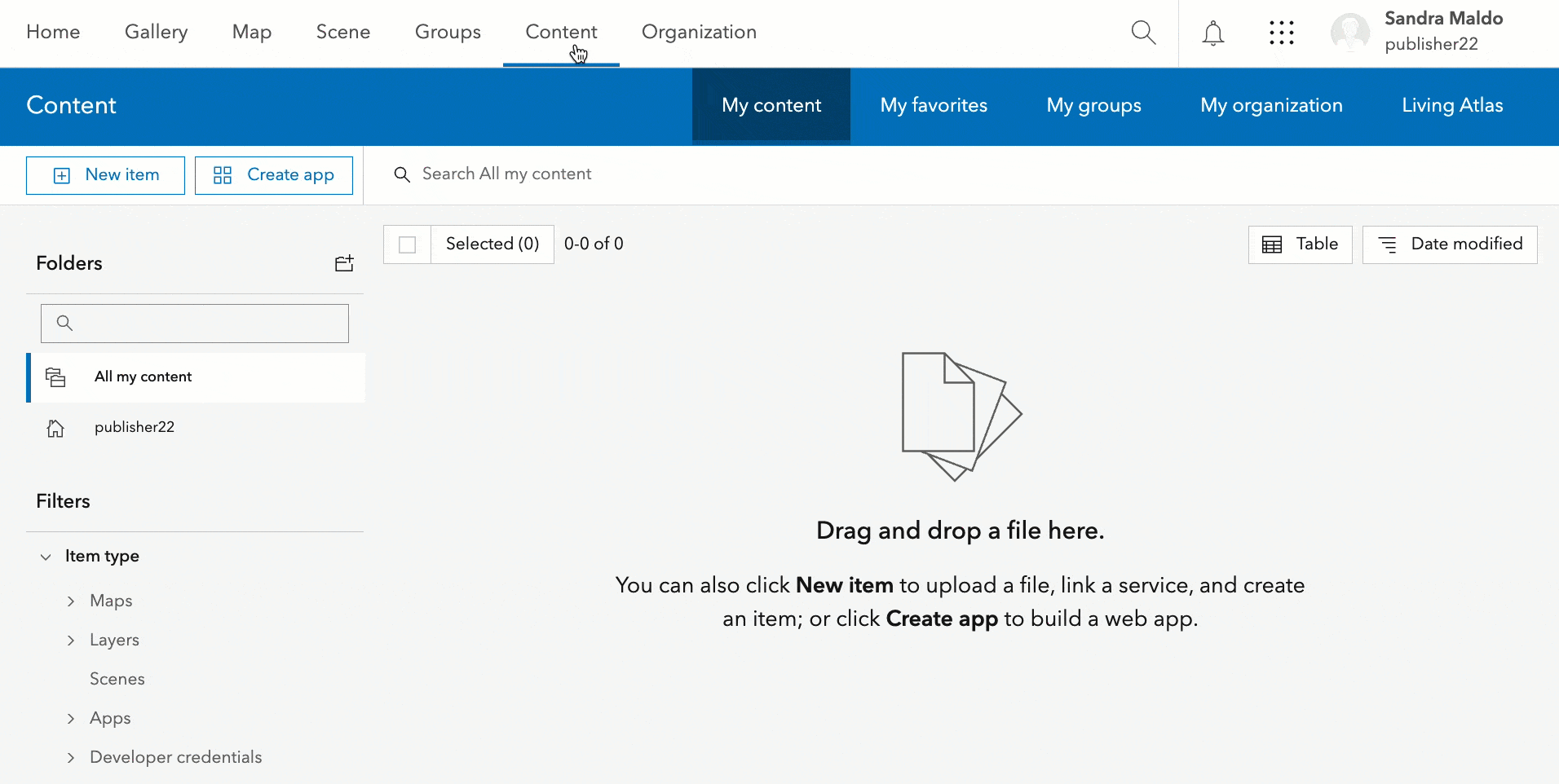1559x784 pixels.
Task: Open the notifications bell
Action: coord(1212,33)
